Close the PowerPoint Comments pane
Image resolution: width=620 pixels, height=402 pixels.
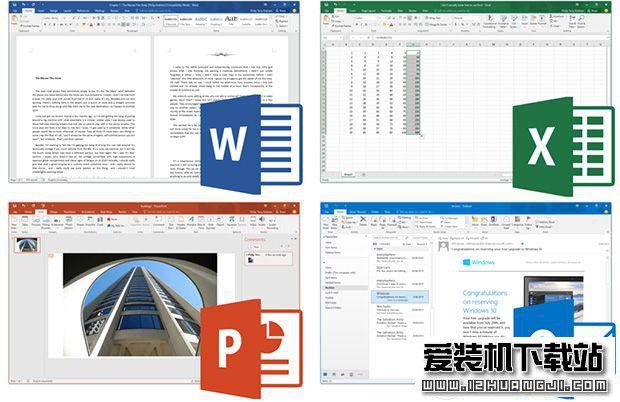pyautogui.click(x=295, y=239)
